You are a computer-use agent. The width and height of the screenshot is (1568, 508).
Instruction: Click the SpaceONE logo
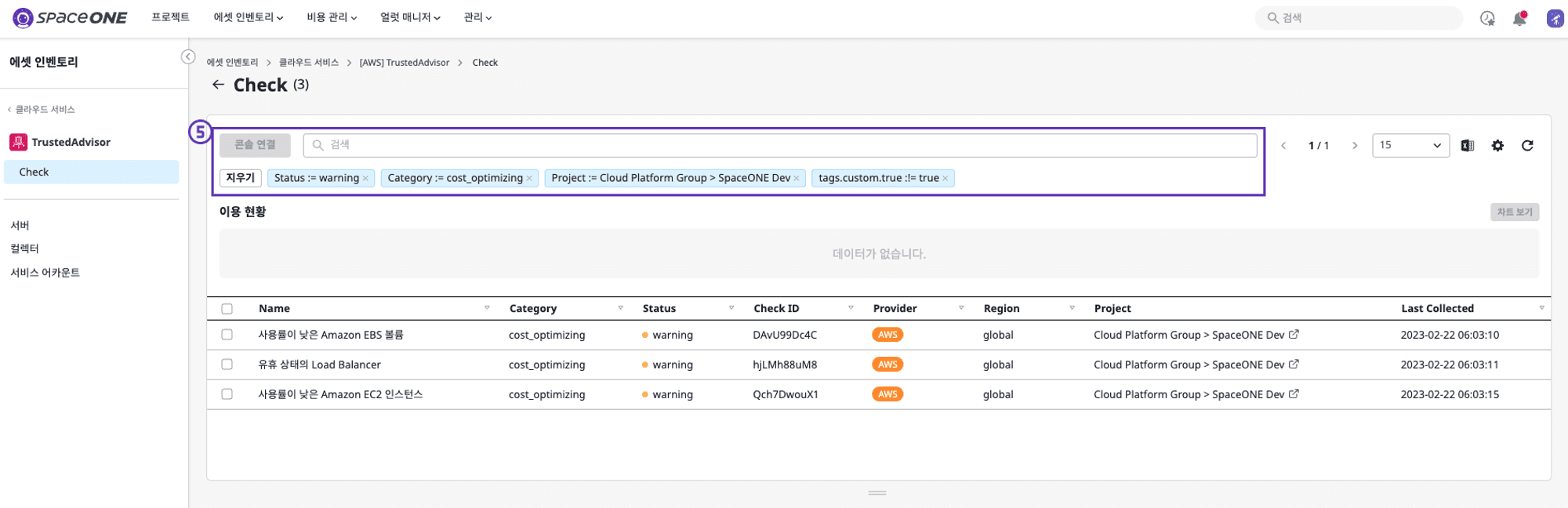[x=70, y=17]
